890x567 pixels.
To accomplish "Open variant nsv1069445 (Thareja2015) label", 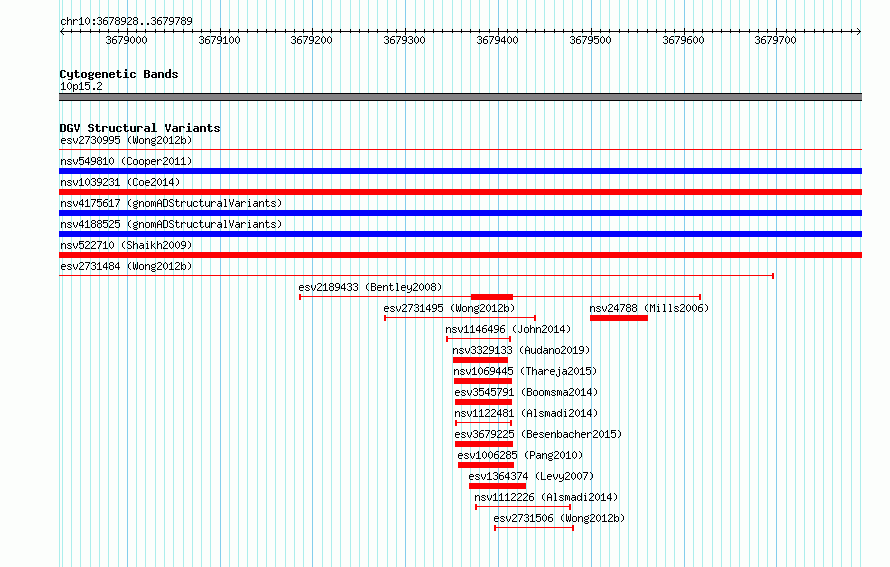I will [525, 371].
